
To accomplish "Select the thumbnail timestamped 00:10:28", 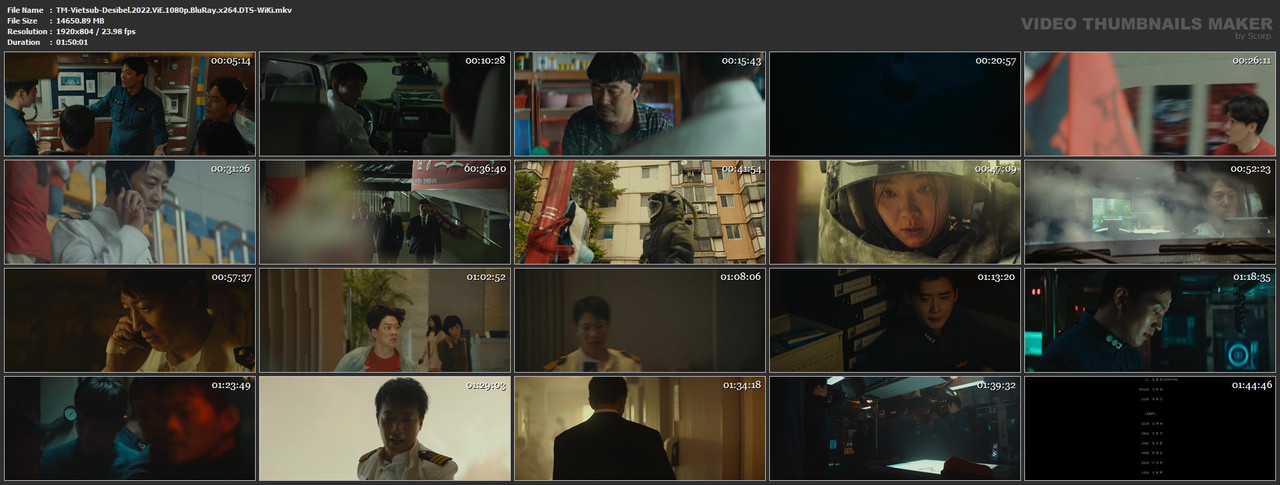I will 385,104.
